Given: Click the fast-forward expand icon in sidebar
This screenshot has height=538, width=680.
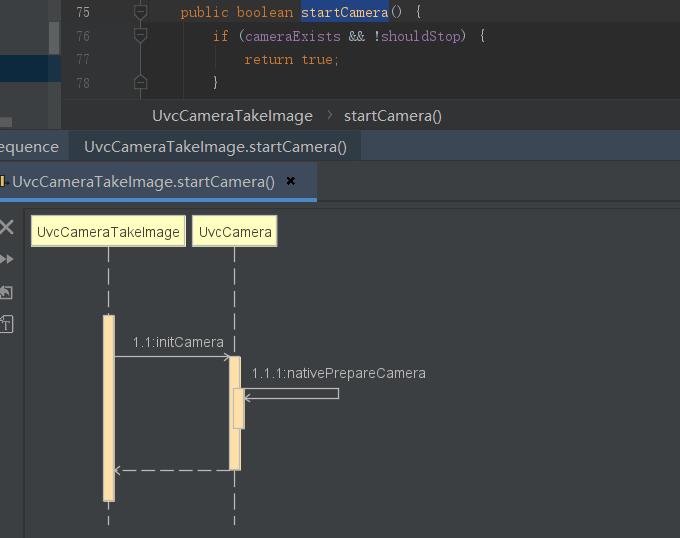Looking at the screenshot, I should [x=7, y=259].
